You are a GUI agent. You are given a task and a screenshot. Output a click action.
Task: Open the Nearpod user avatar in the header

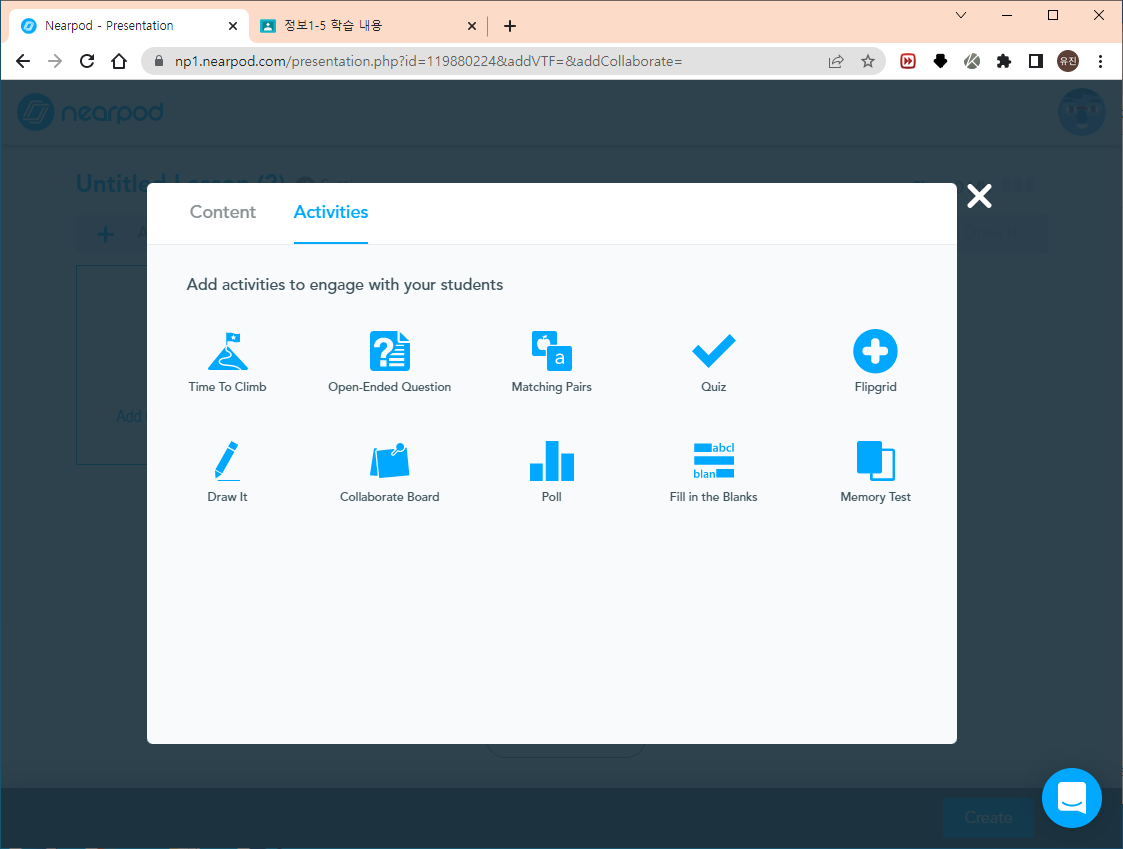(1081, 112)
